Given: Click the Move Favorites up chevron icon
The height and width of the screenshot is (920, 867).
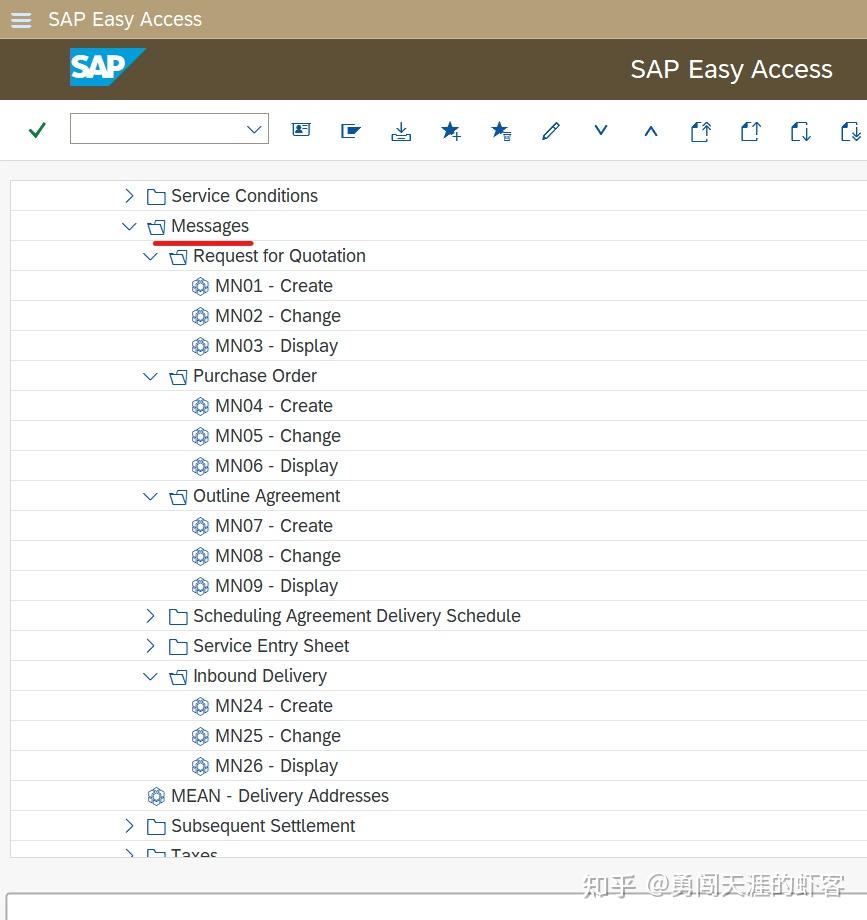Looking at the screenshot, I should pyautogui.click(x=651, y=130).
